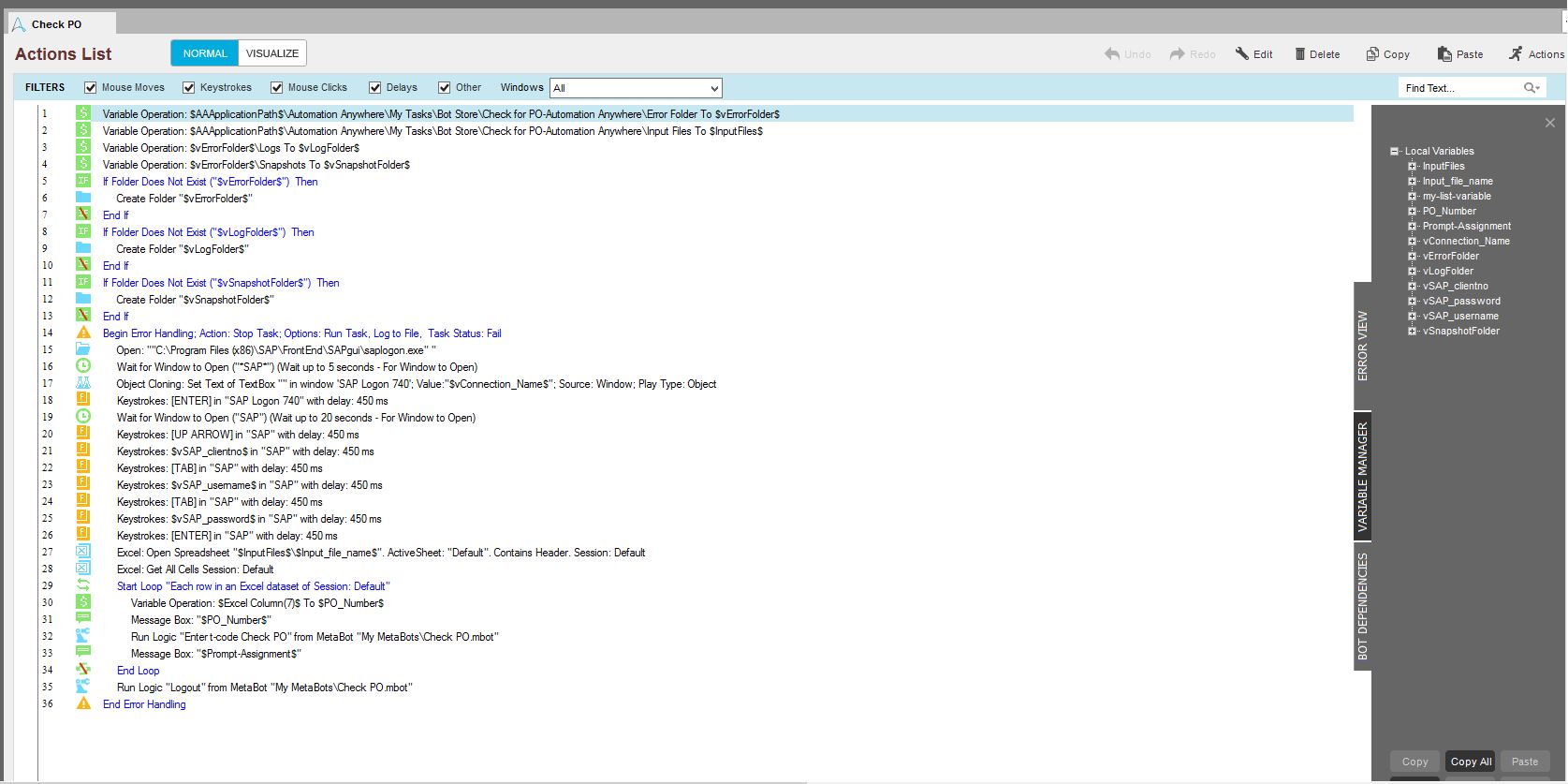Uncheck the Mouse Moves filter
This screenshot has width=1568, height=784.
pos(91,88)
